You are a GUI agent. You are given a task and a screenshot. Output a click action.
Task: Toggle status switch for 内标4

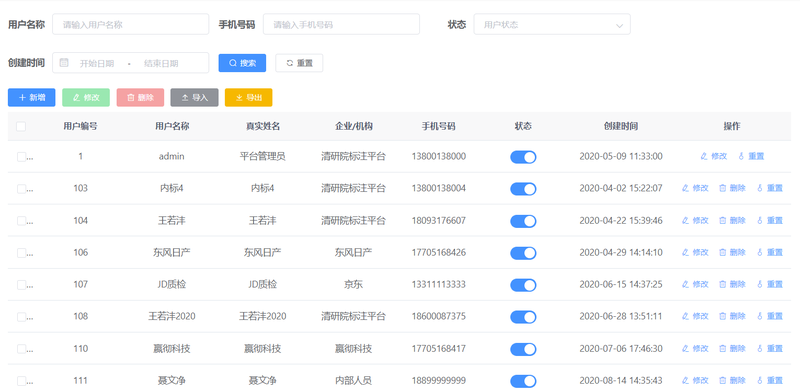pyautogui.click(x=523, y=189)
